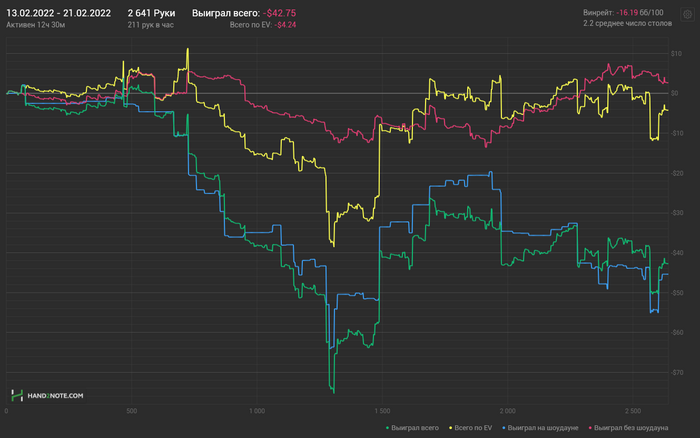Click the -$30 y-axis label

click(x=676, y=213)
